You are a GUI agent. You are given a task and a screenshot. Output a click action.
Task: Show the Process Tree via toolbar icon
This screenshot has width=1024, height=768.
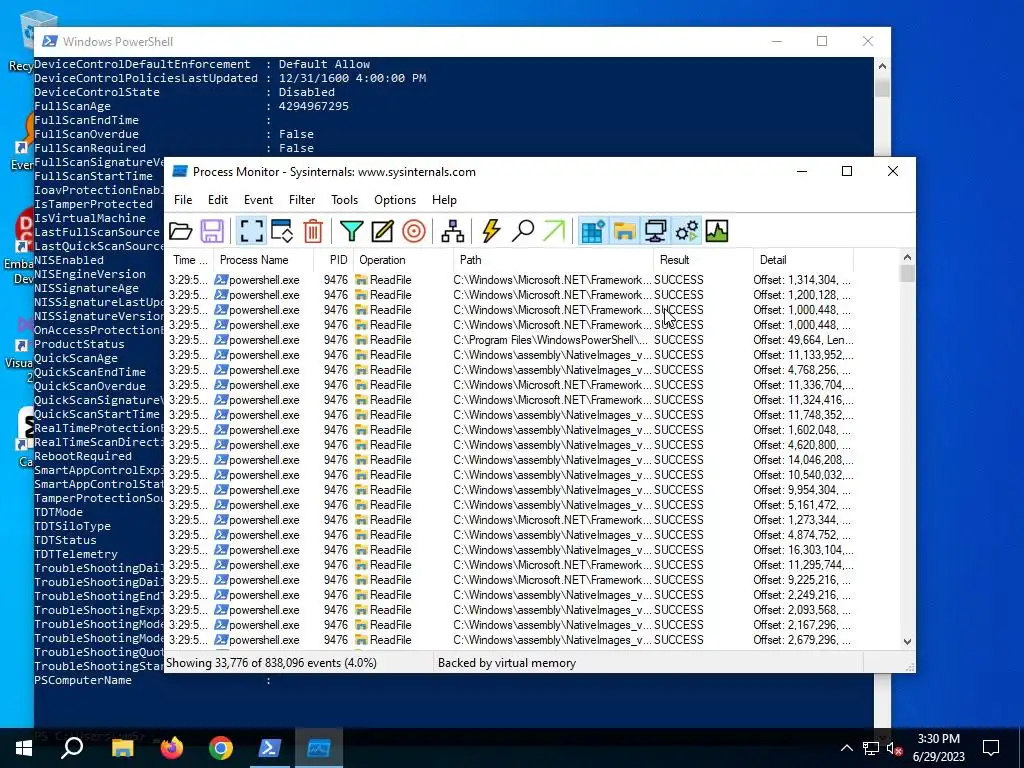pos(453,231)
